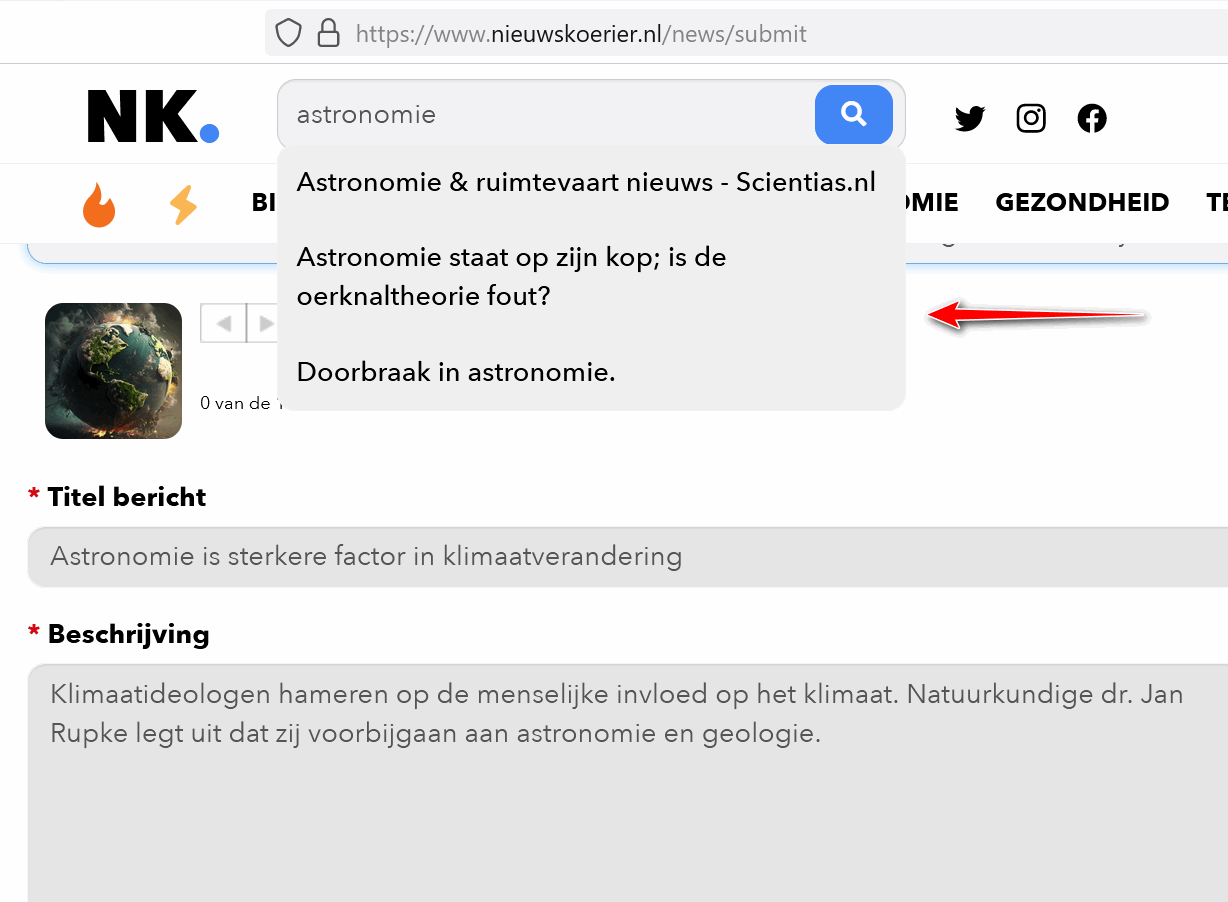1228x902 pixels.
Task: Click the NK. site logo
Action: click(153, 117)
